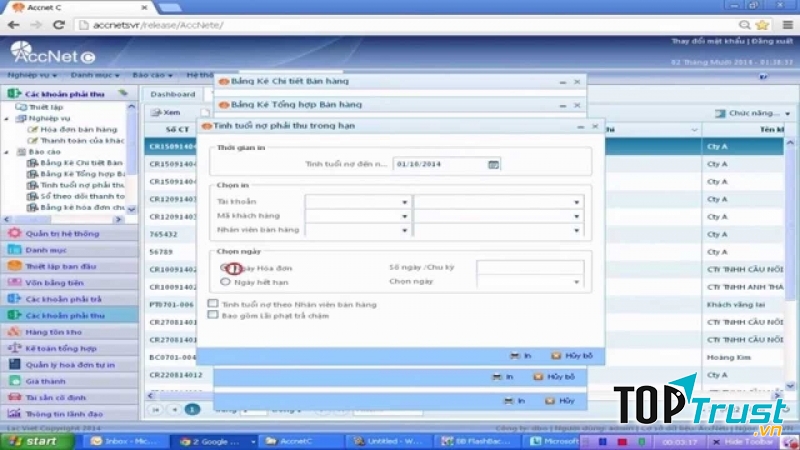
Task: Enable Tính tuổi nợ theo Nhân viên bán hàng
Action: pyautogui.click(x=213, y=304)
